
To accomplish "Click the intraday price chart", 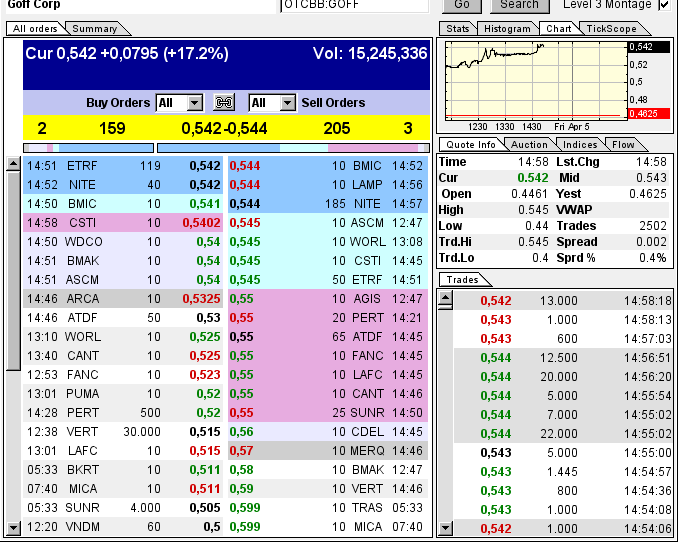I will coord(536,81).
